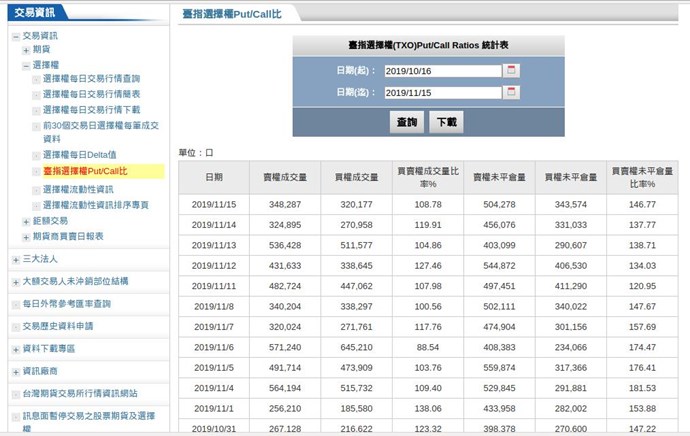Click the 下載 download button
The image size is (690, 436).
point(446,122)
